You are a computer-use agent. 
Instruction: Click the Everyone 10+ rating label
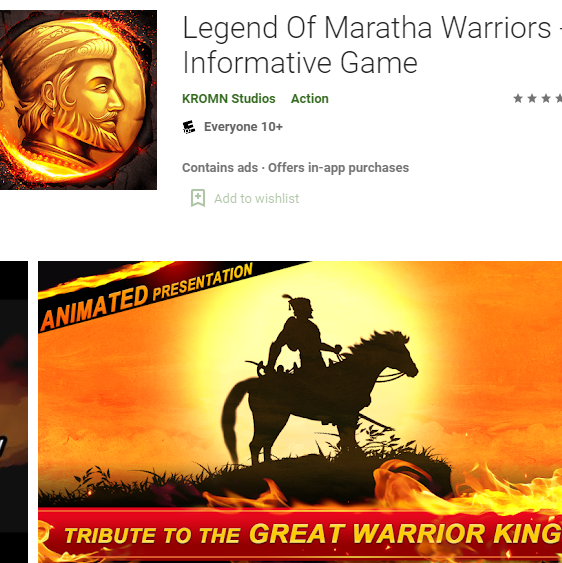pos(243,127)
